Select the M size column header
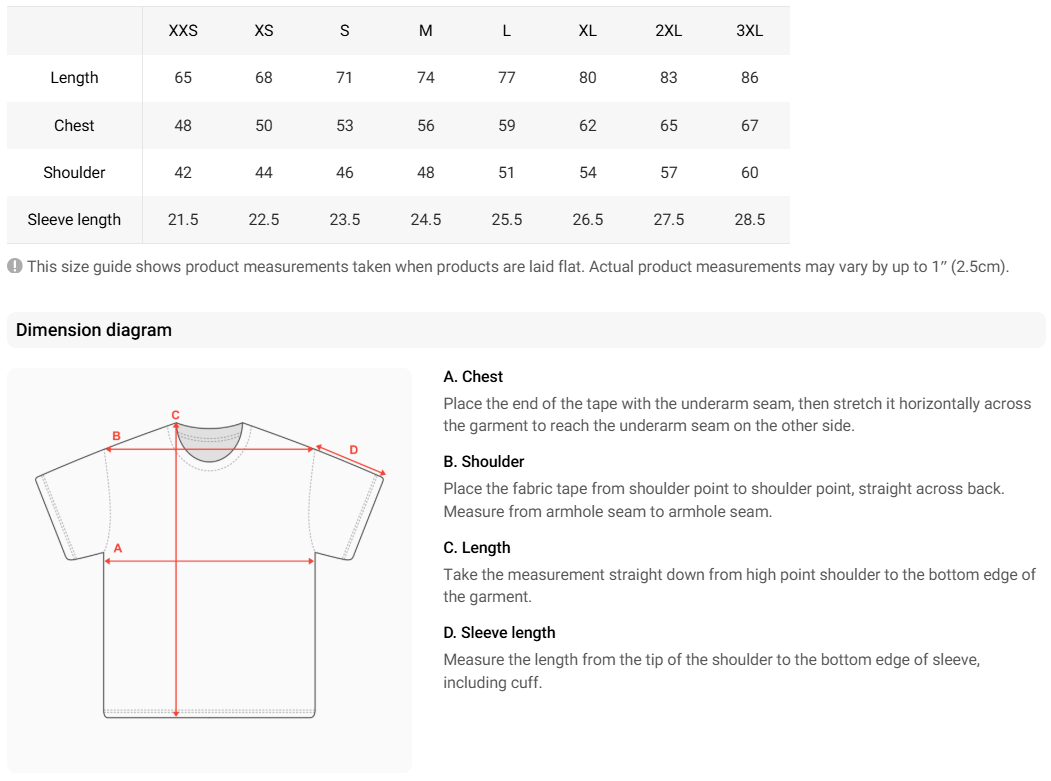This screenshot has height=781, width=1051. [x=426, y=31]
